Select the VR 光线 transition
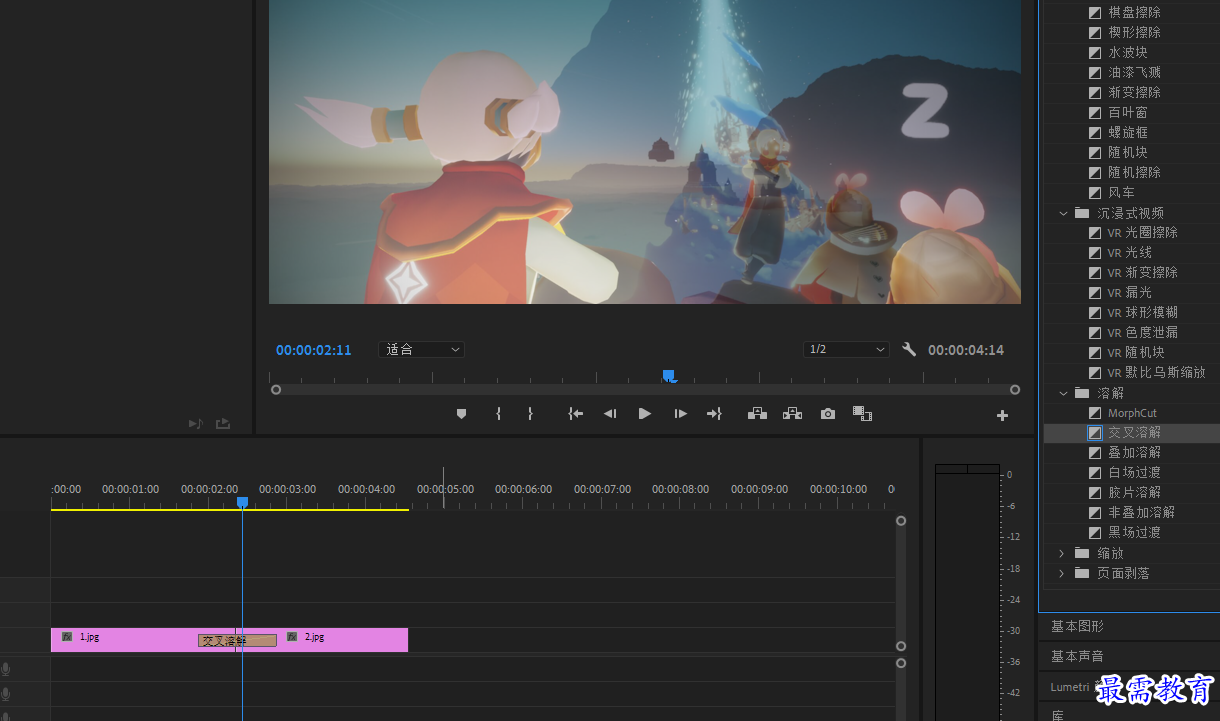 [1129, 252]
